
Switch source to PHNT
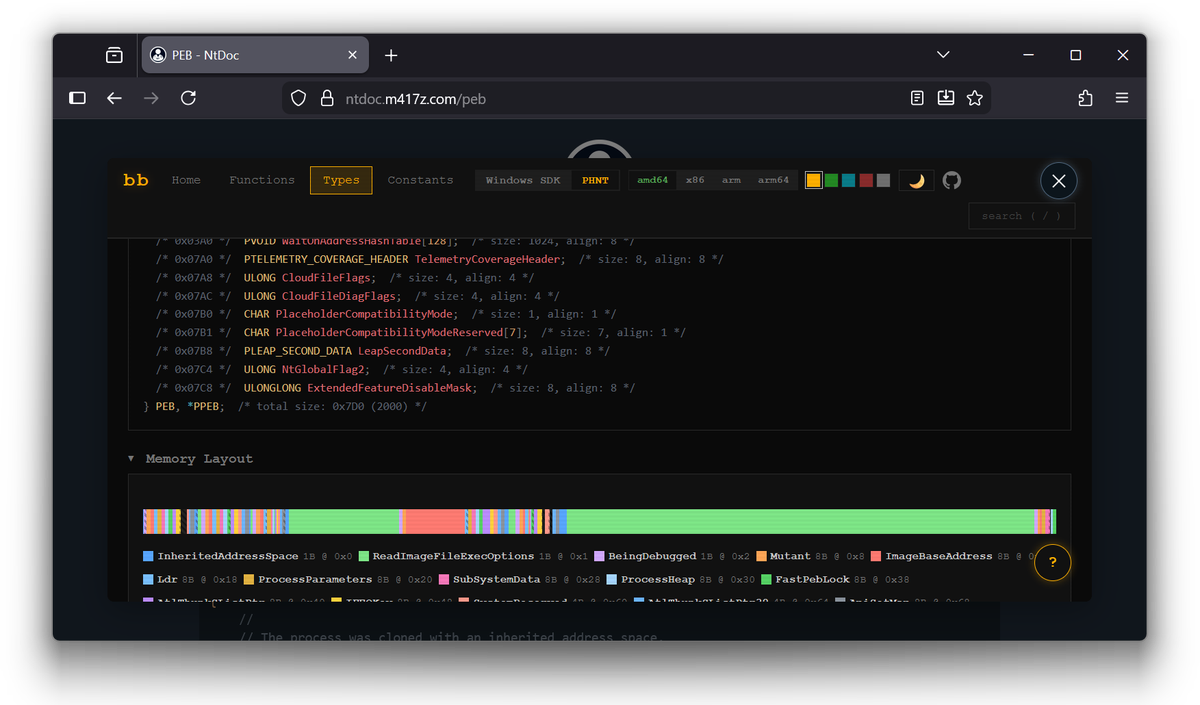coord(595,181)
